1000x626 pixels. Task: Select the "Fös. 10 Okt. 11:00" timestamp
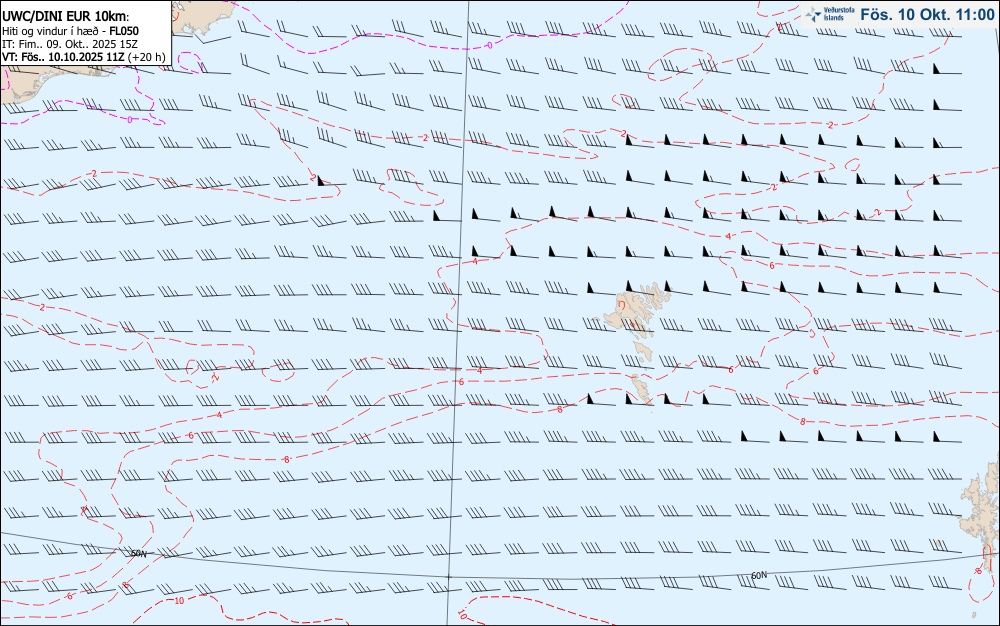pos(927,14)
